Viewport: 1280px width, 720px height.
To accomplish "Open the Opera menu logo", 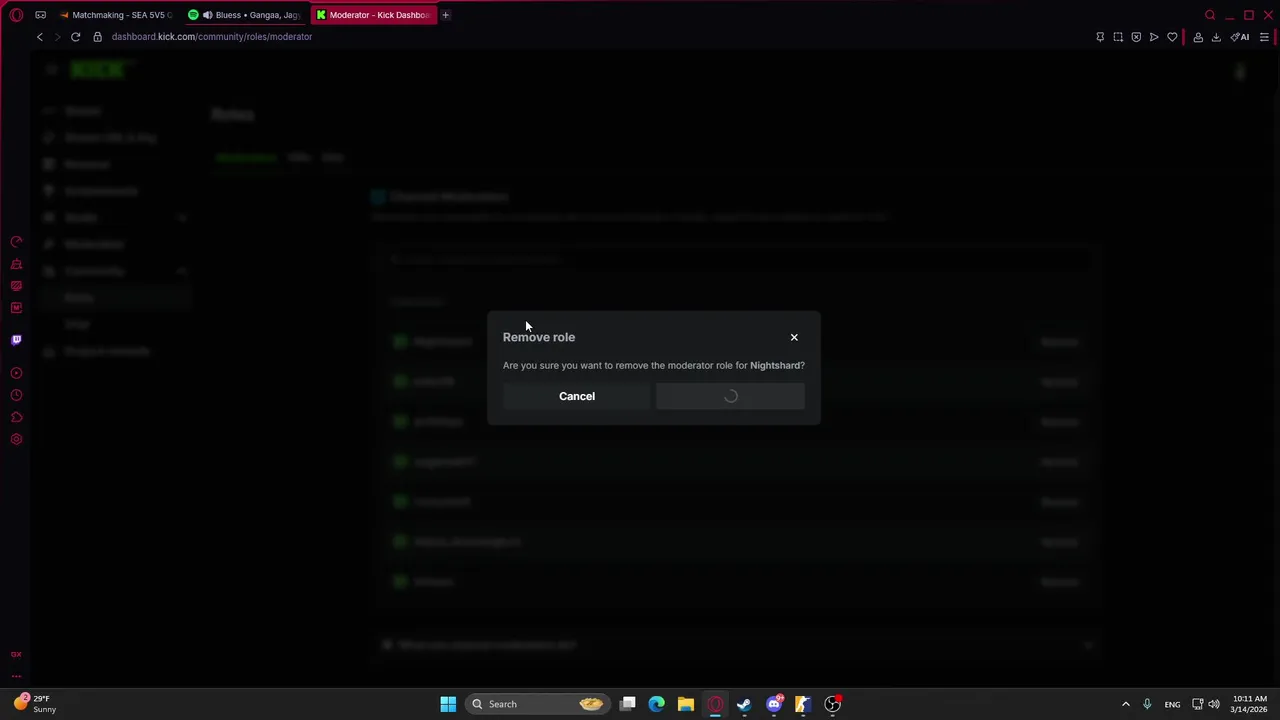I will click(x=16, y=15).
